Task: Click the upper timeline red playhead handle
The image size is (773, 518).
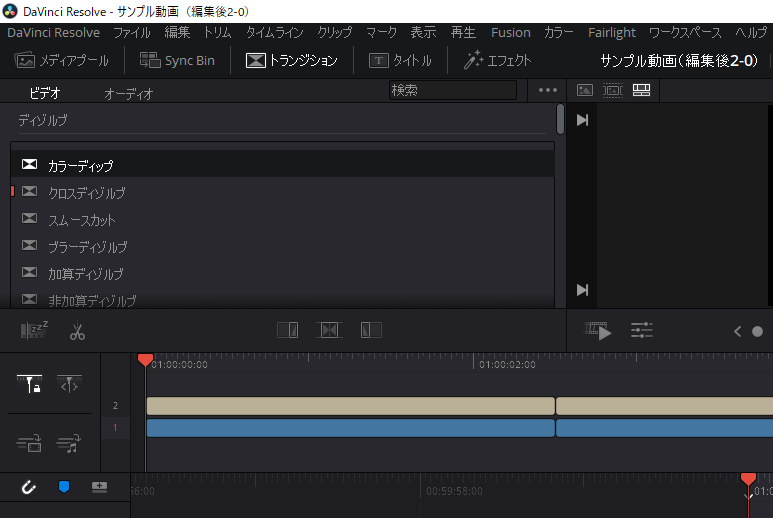Action: pos(145,360)
